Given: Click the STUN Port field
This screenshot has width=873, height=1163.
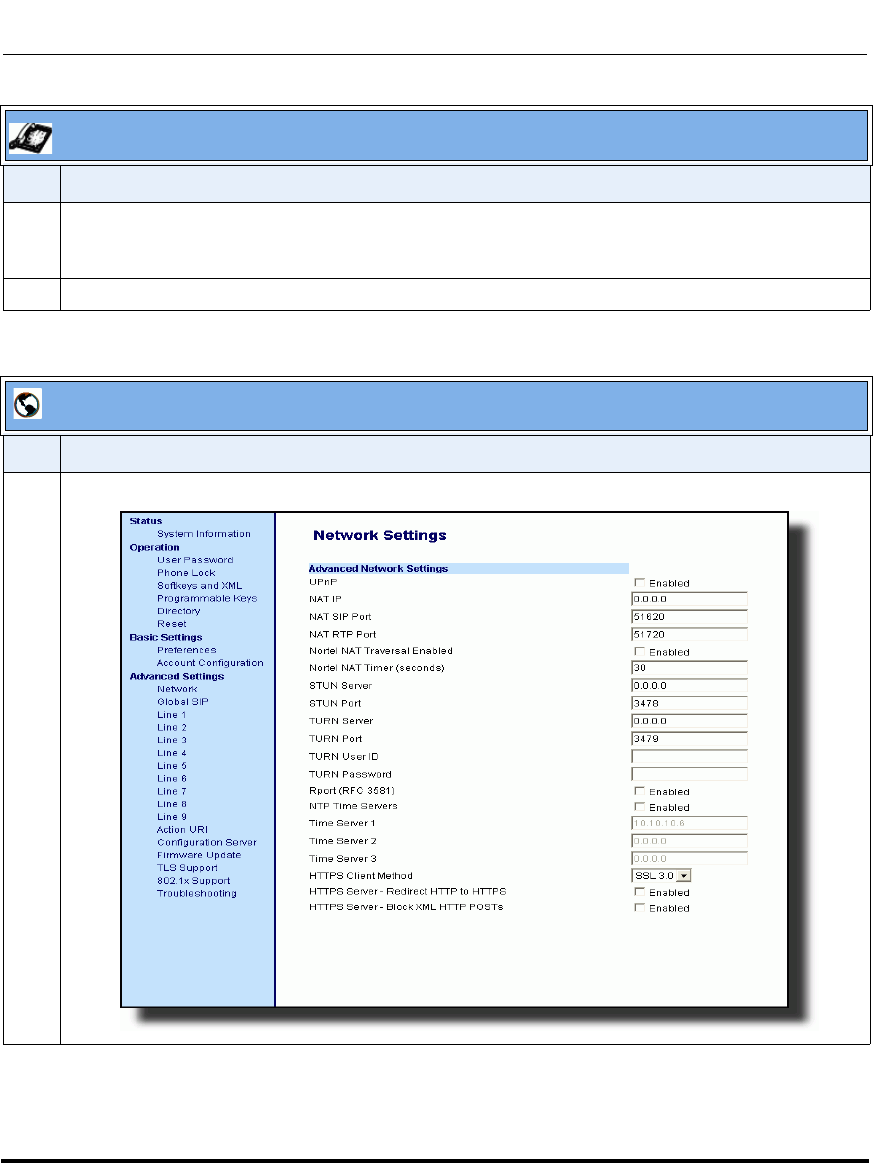Looking at the screenshot, I should click(x=689, y=704).
